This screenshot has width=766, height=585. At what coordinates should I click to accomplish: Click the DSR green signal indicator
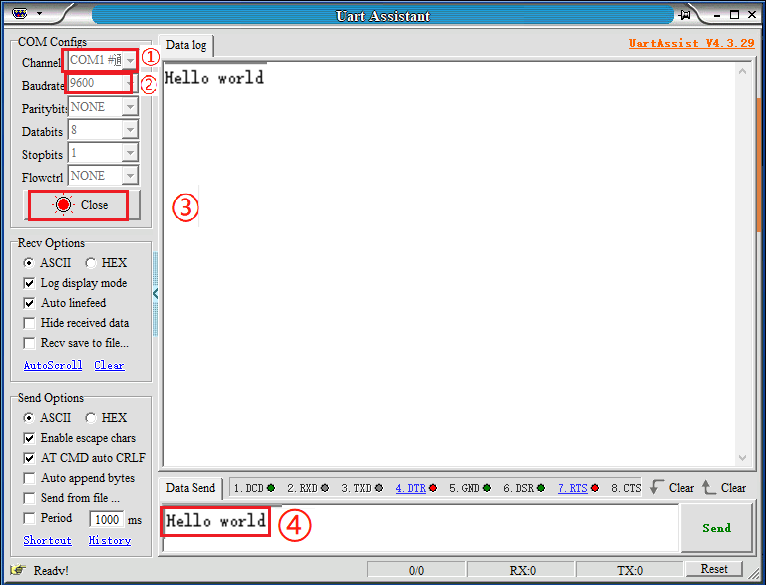(541, 488)
